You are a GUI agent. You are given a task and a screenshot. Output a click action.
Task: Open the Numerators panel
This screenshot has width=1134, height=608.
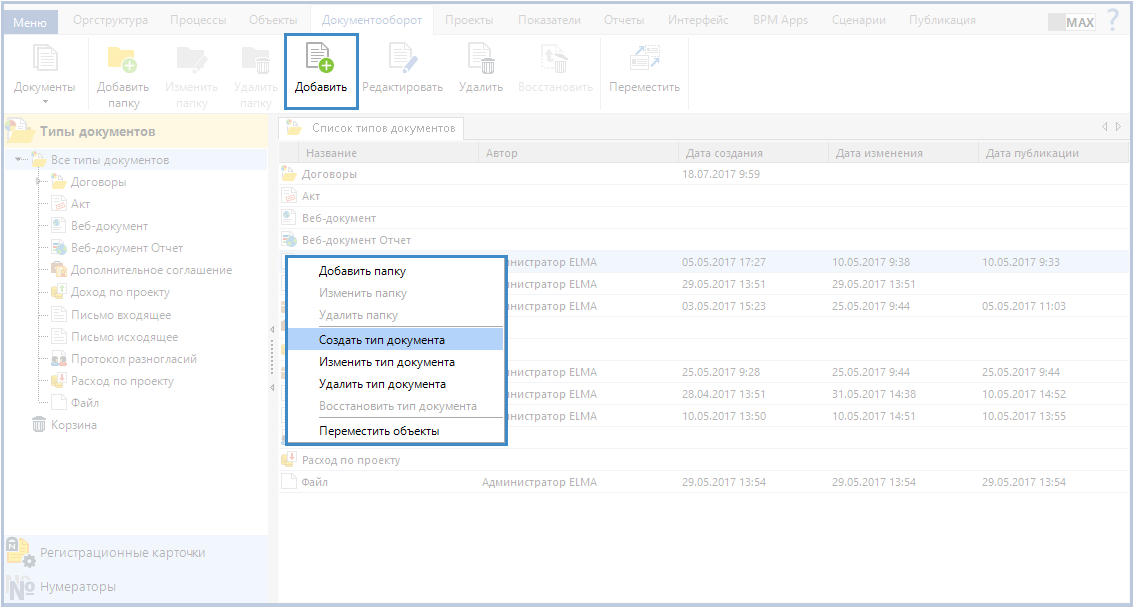(x=77, y=586)
